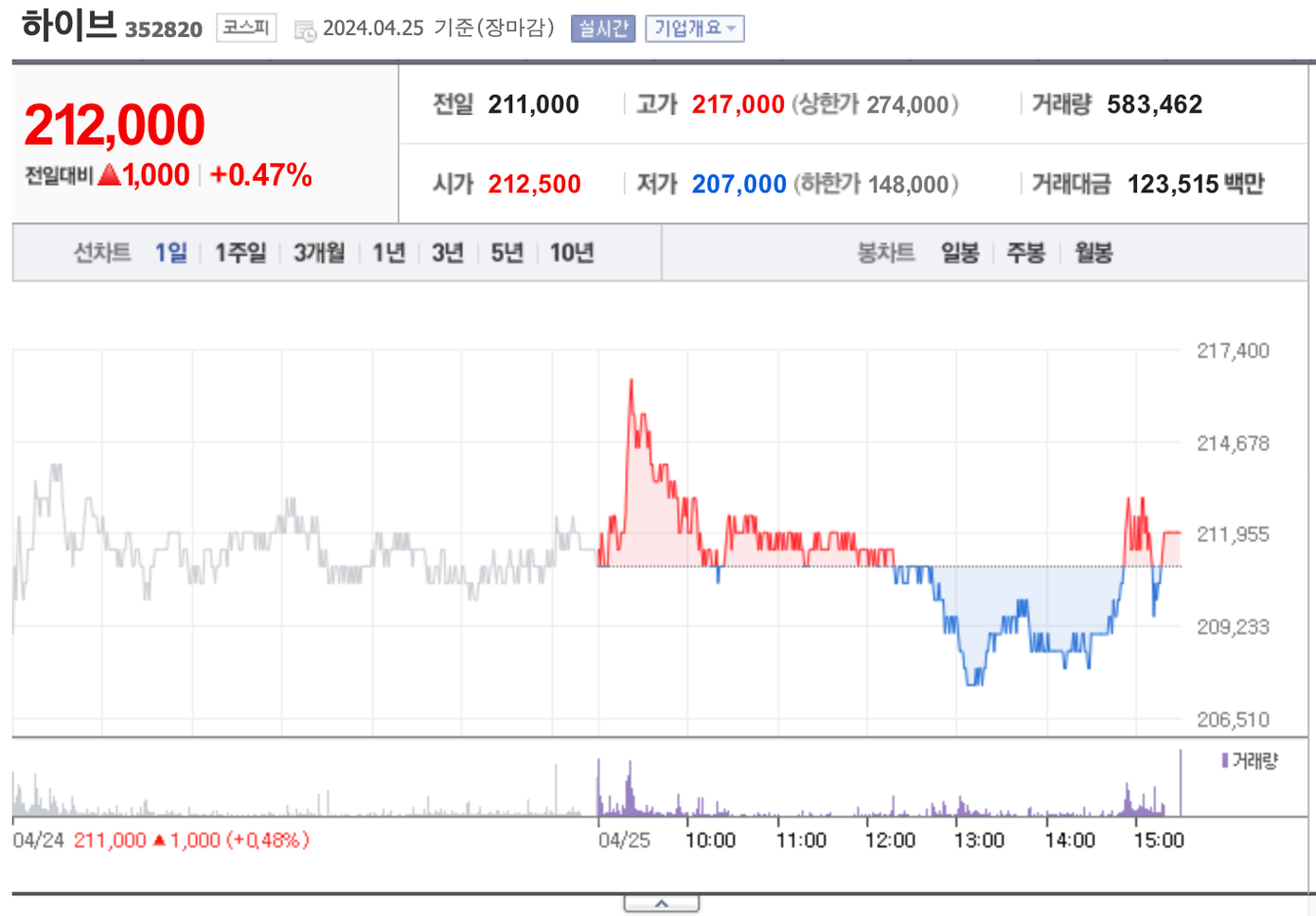Select the 1일 line chart tab
The height and width of the screenshot is (916, 1316).
coord(171,253)
